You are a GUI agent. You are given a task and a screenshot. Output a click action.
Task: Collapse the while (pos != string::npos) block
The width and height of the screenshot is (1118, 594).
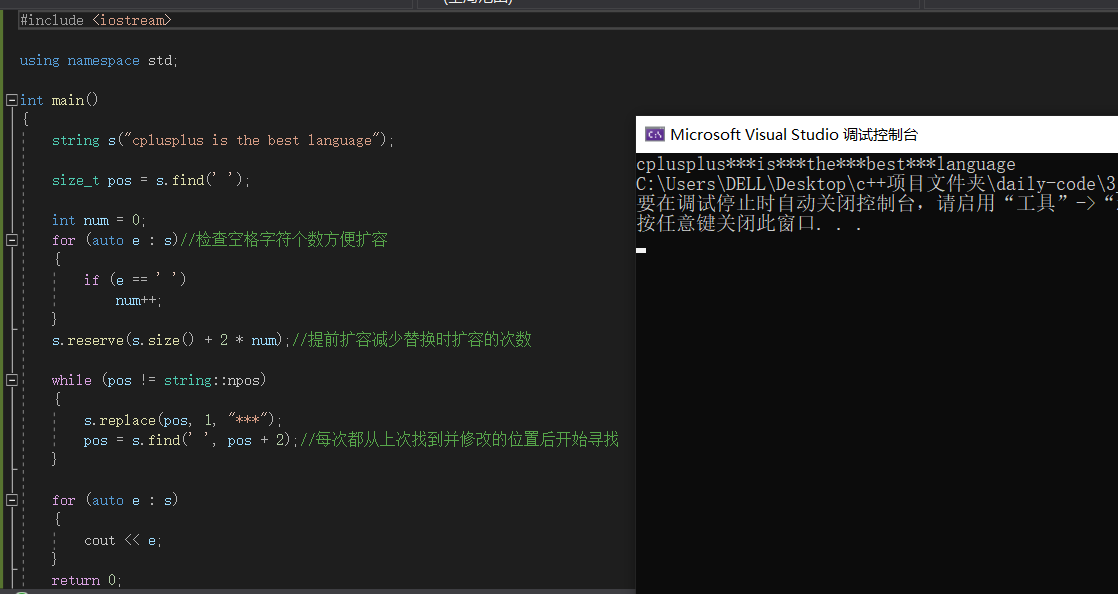(11, 380)
